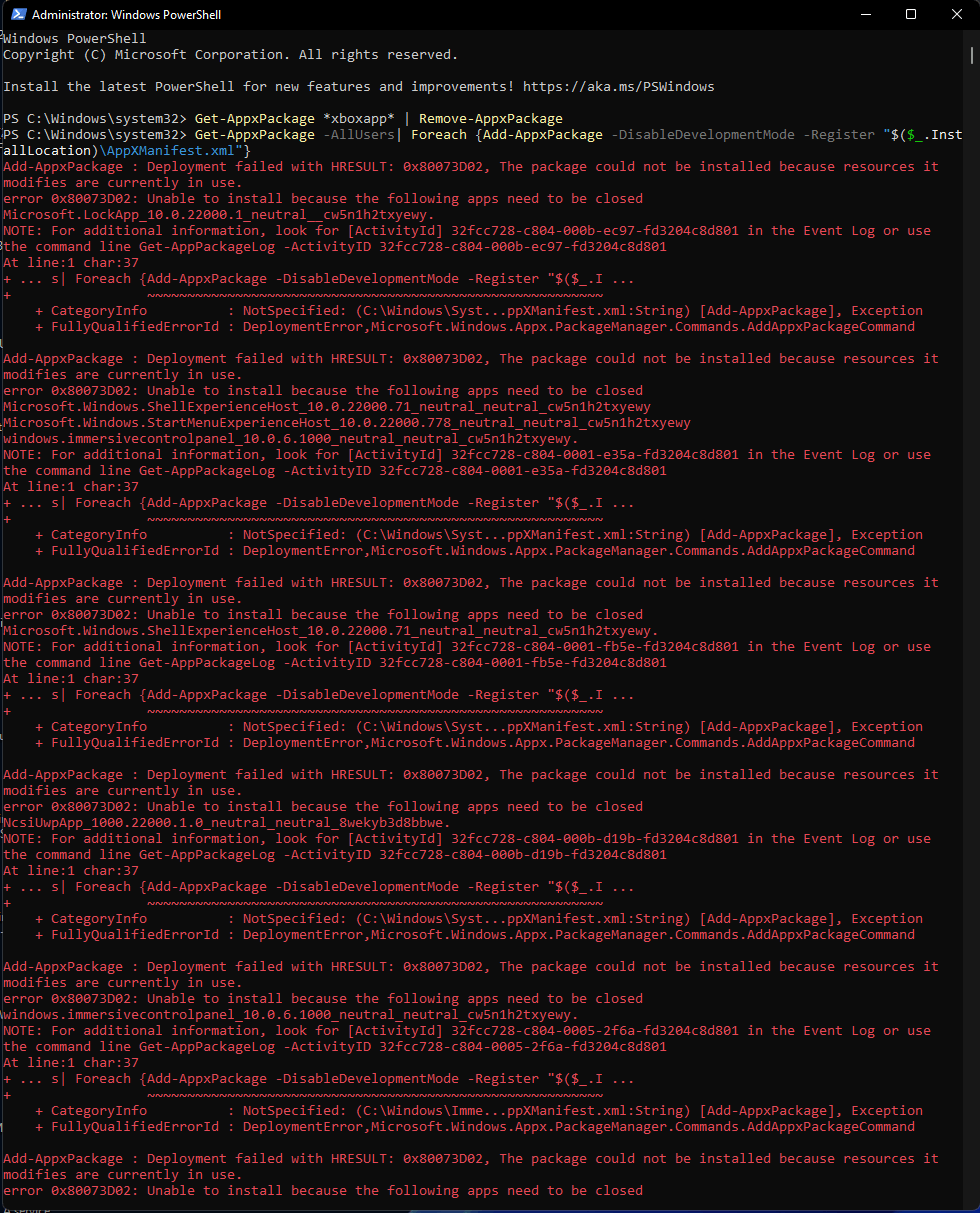980x1213 pixels.
Task: Click the "Install the latest PowerShell" message
Action: 359,86
